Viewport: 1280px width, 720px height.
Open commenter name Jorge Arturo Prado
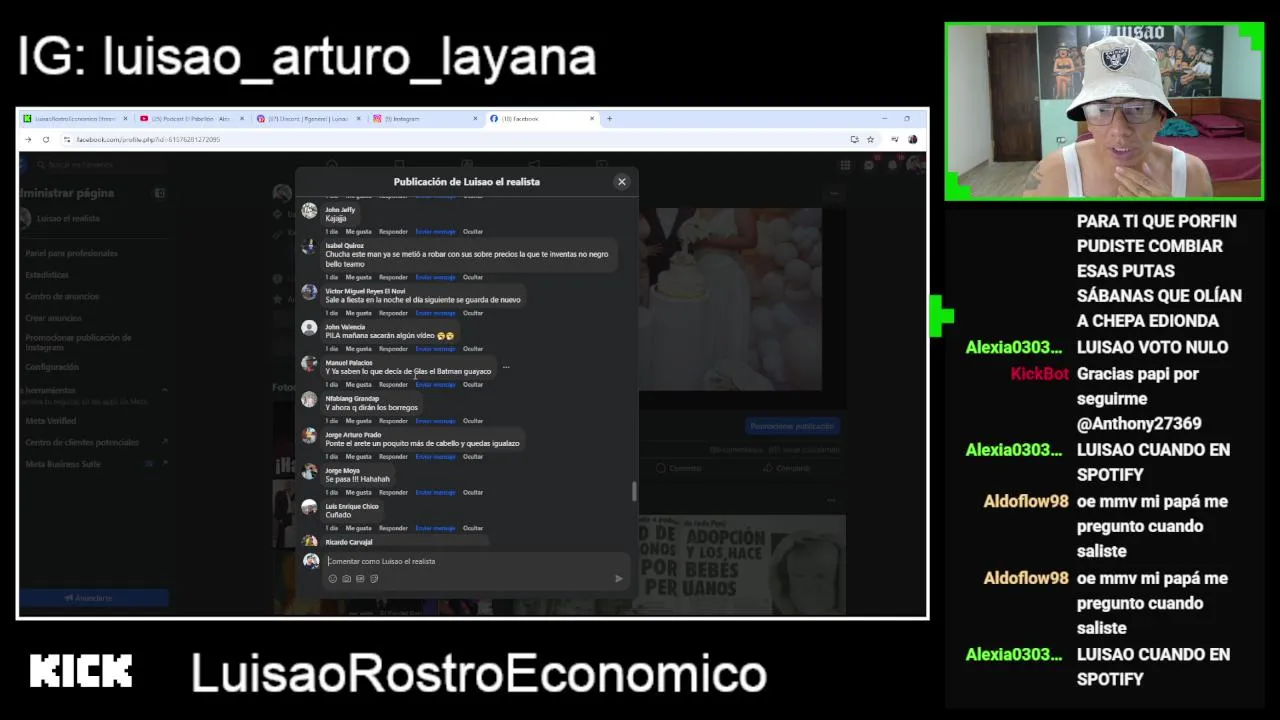[353, 435]
